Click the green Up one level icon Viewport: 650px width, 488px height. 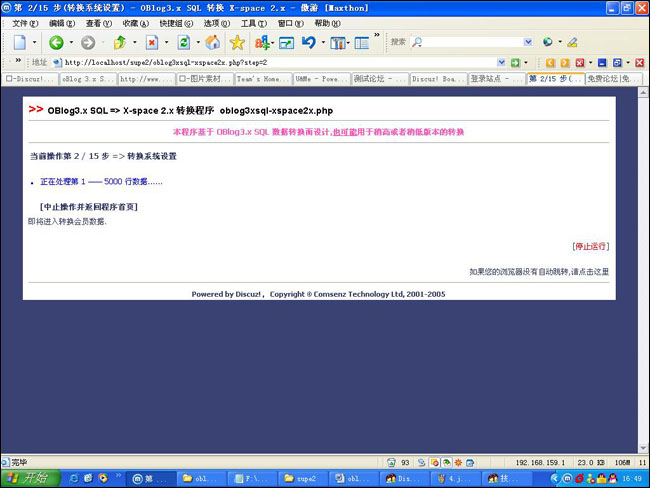[x=120, y=42]
